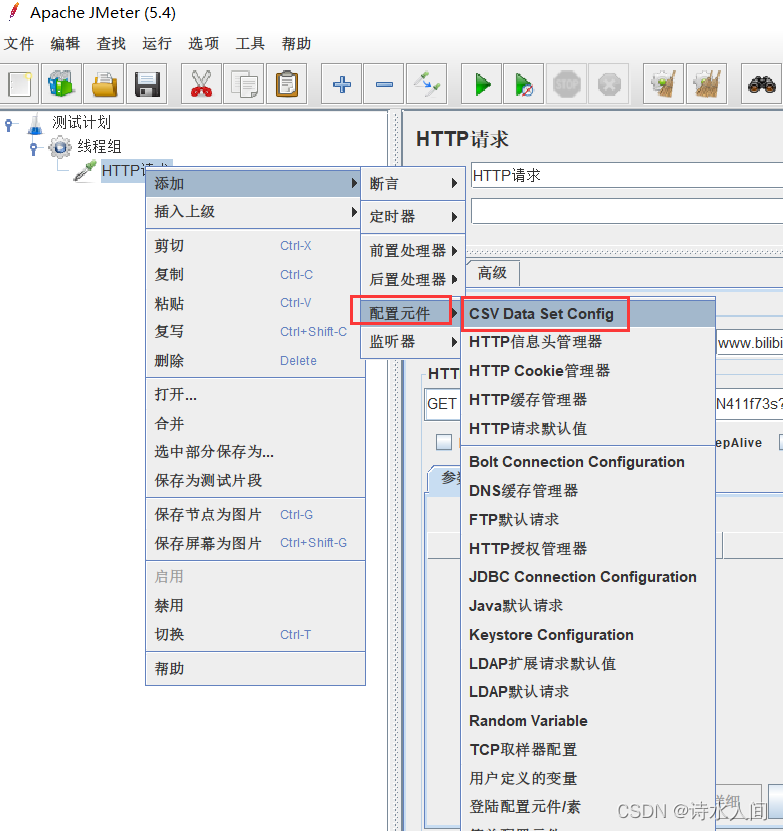Screen dimensions: 783x831
Task: Click the HTTP request pipette icon
Action: 85,171
